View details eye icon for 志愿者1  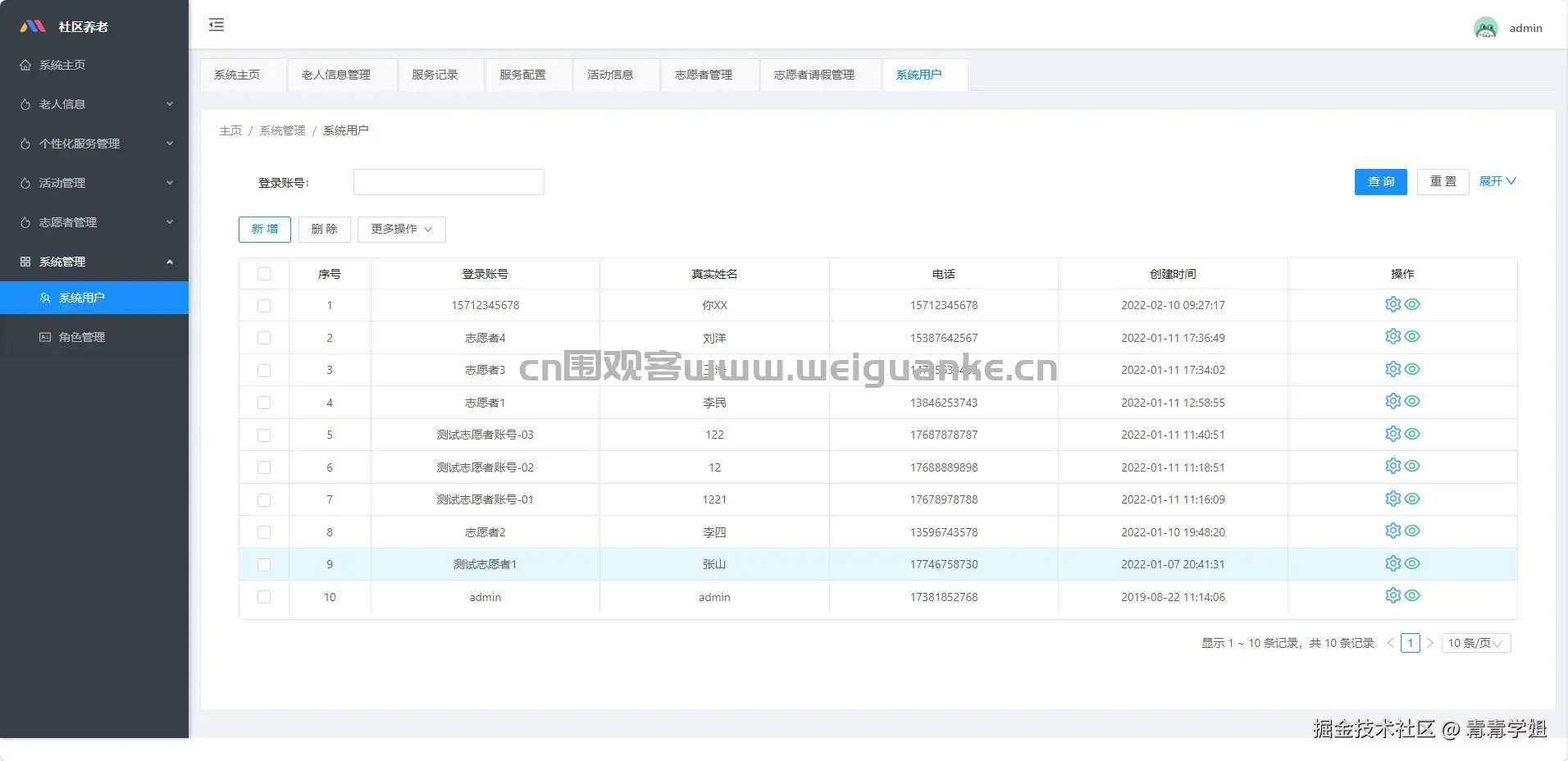[1412, 401]
